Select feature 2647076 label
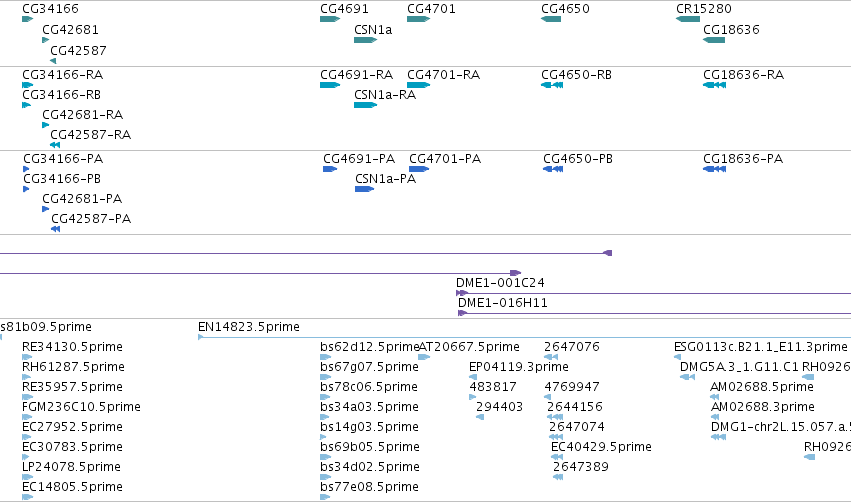Viewport: 851px width, 502px height. [x=571, y=347]
